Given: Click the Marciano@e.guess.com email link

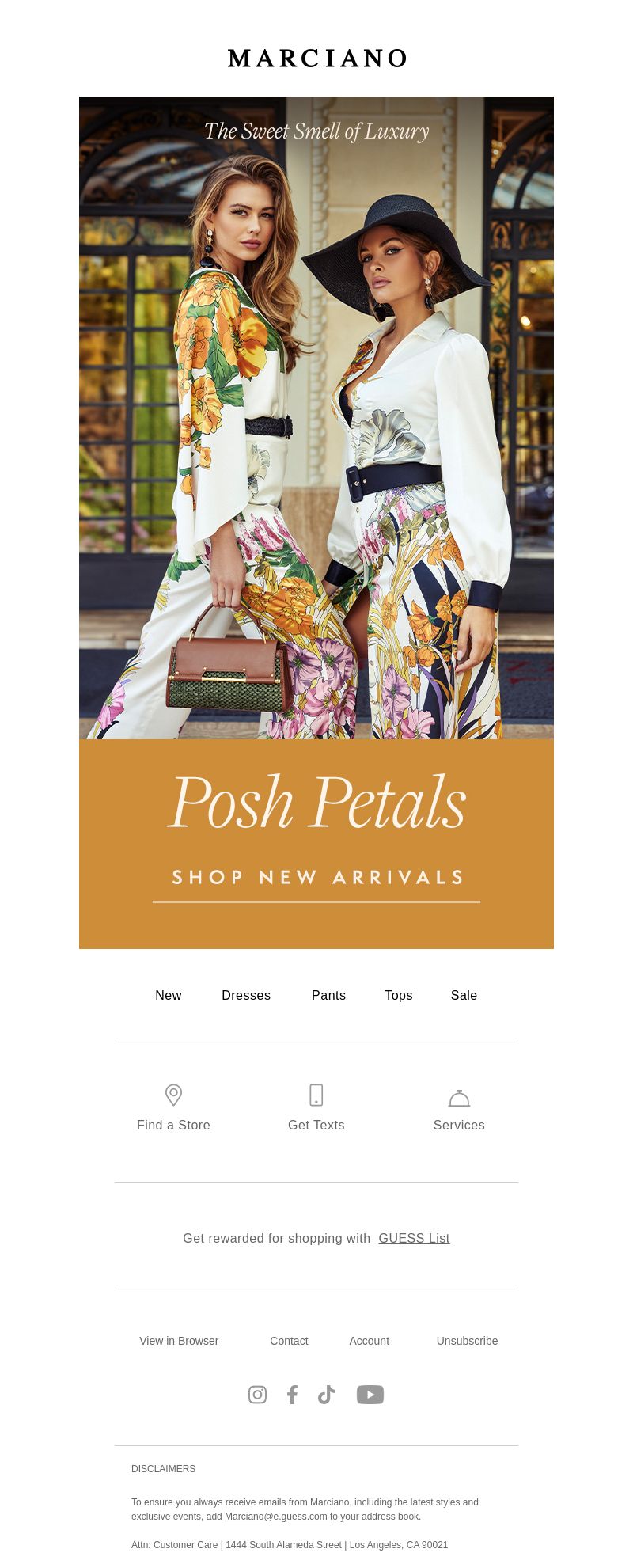Looking at the screenshot, I should click(x=276, y=1517).
